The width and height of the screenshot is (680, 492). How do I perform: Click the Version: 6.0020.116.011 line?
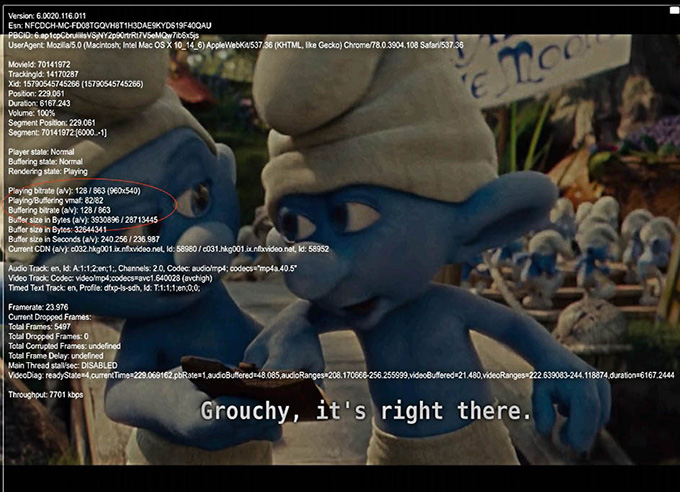click(x=47, y=16)
